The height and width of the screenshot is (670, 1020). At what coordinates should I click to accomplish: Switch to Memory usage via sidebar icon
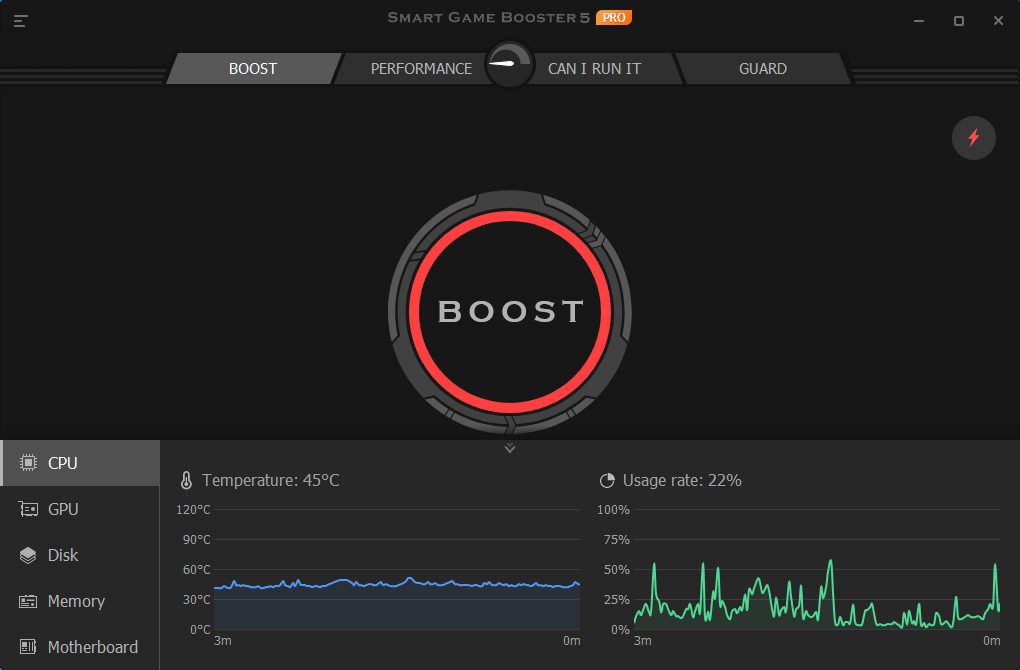pos(31,600)
